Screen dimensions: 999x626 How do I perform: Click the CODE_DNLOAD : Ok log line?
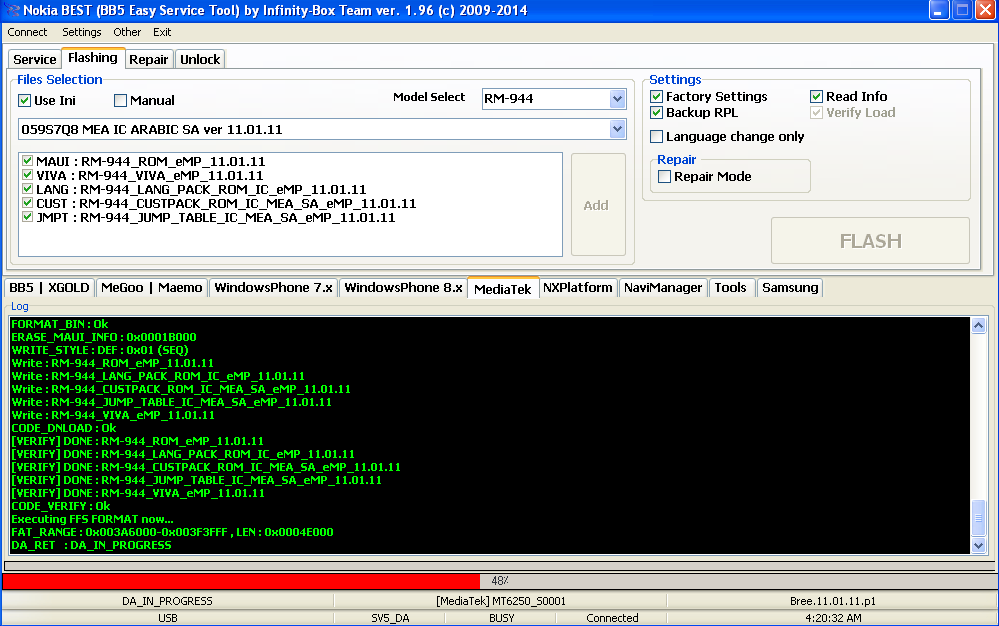pyautogui.click(x=64, y=428)
